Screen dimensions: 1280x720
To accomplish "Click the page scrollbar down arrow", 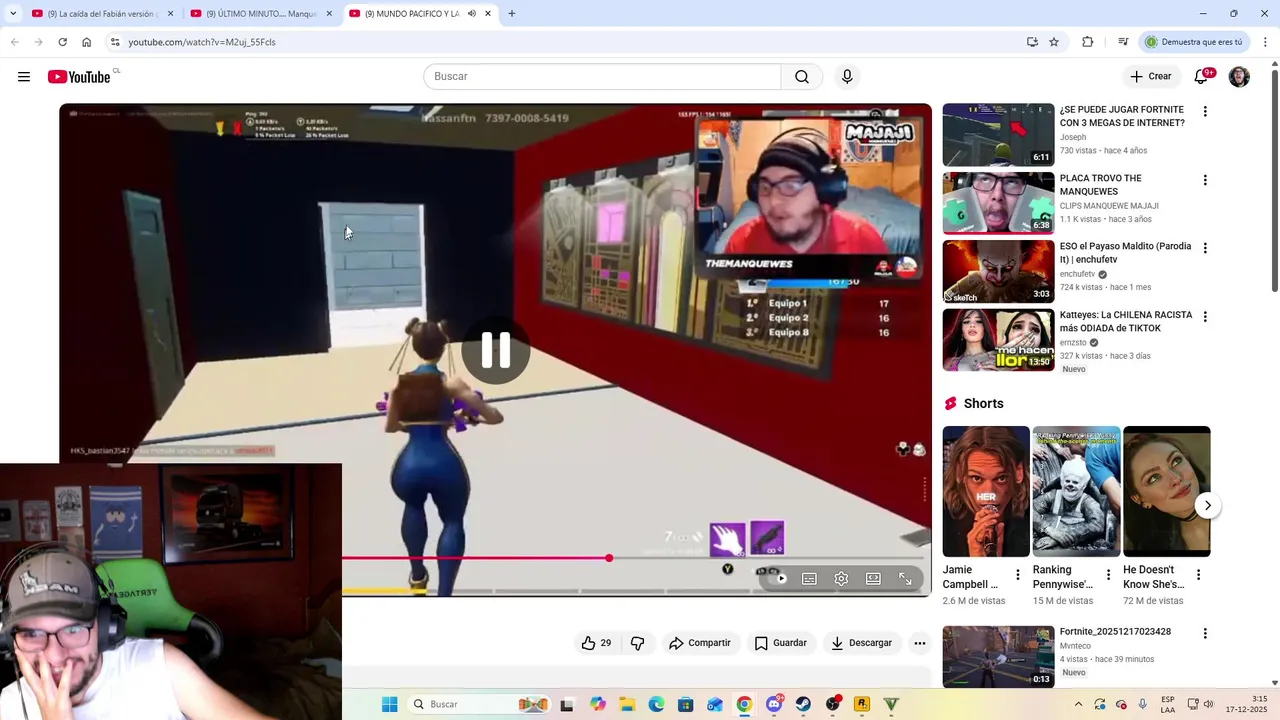I will 1274,682.
